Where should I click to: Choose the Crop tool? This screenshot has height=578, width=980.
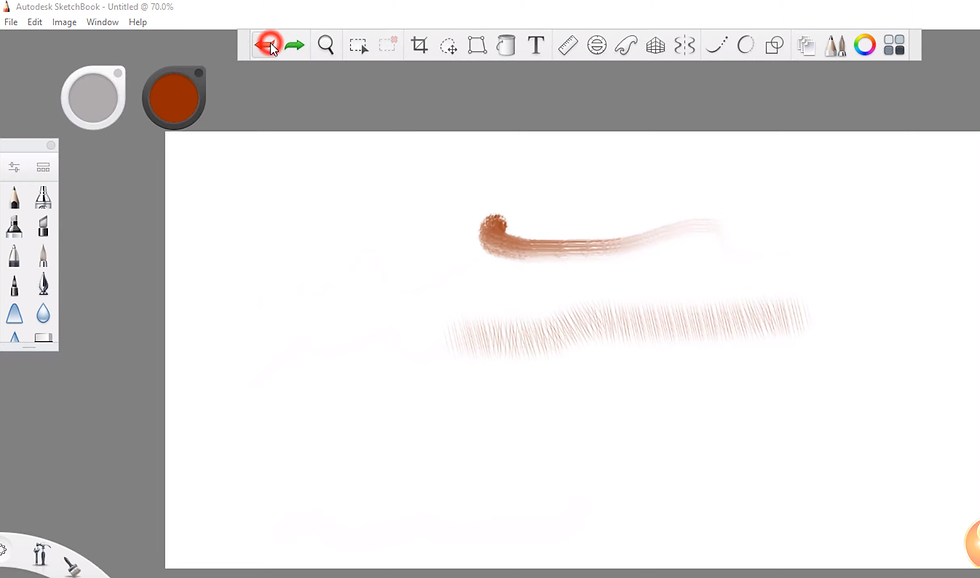click(x=419, y=45)
